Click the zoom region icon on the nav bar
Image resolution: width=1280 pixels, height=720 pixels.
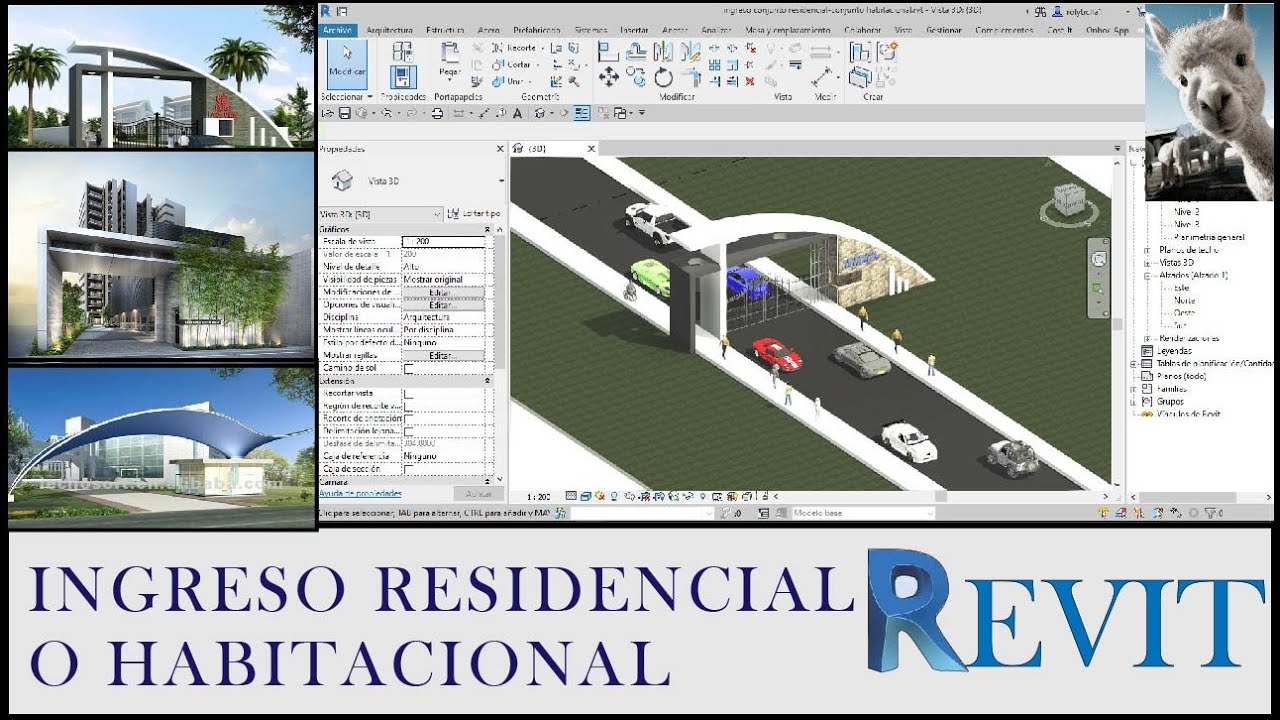1099,290
